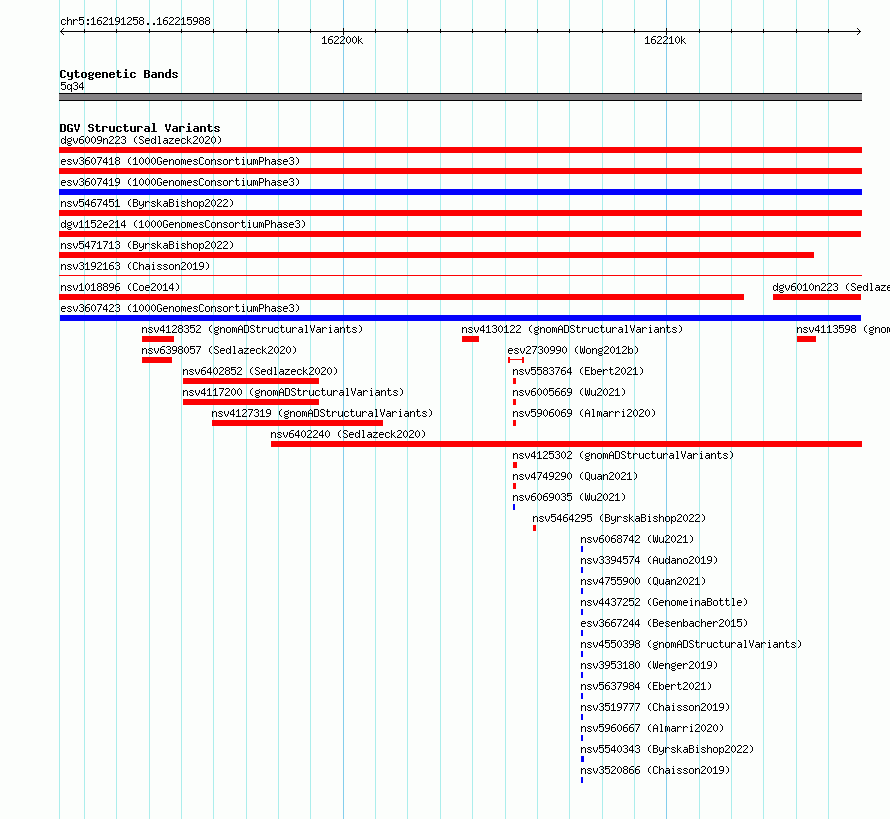Select nsv4117200 (gnomADStructuralVariants) label

pos(293,392)
